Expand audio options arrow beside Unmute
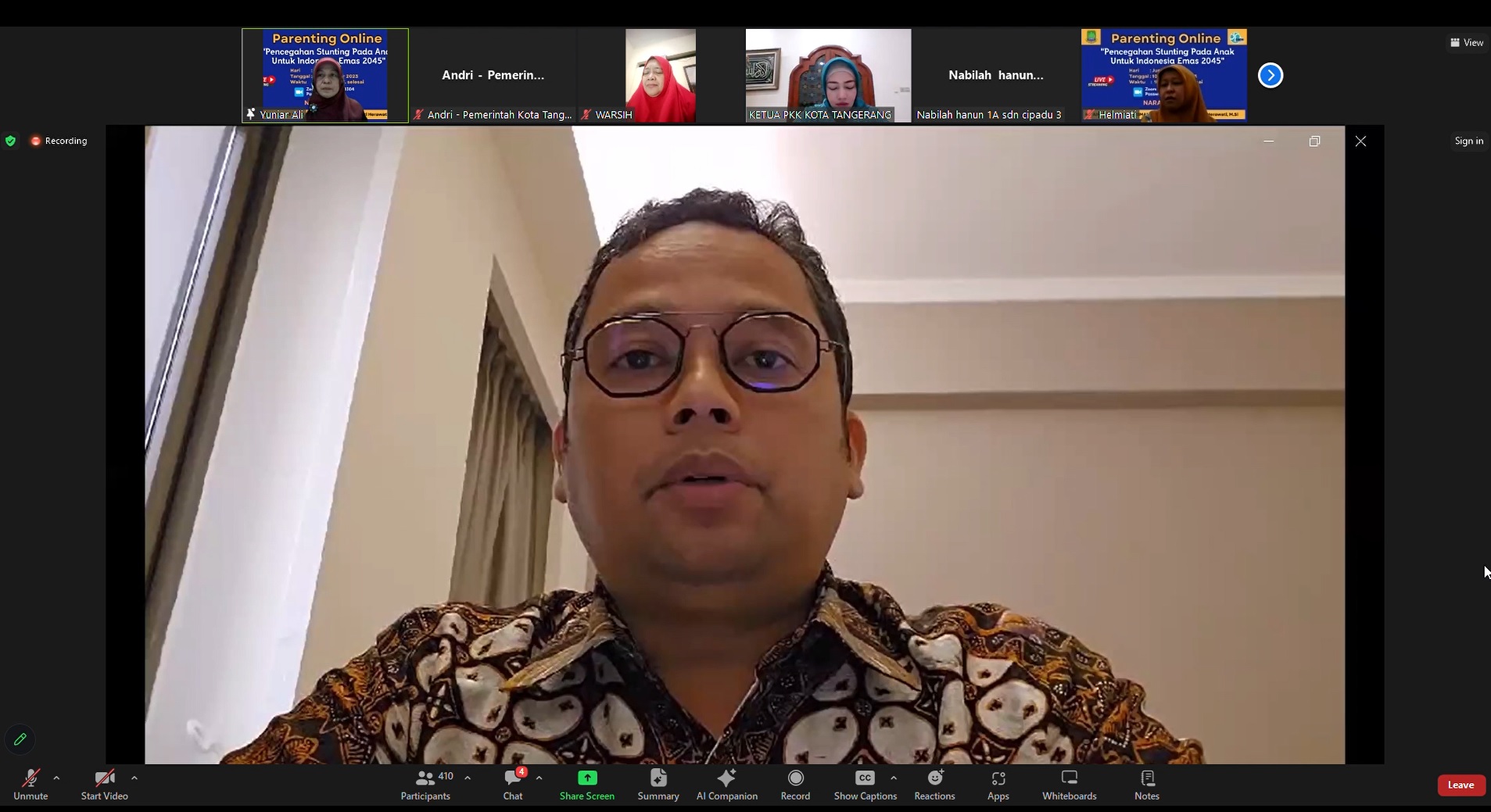Viewport: 1491px width, 812px height. coord(56,778)
